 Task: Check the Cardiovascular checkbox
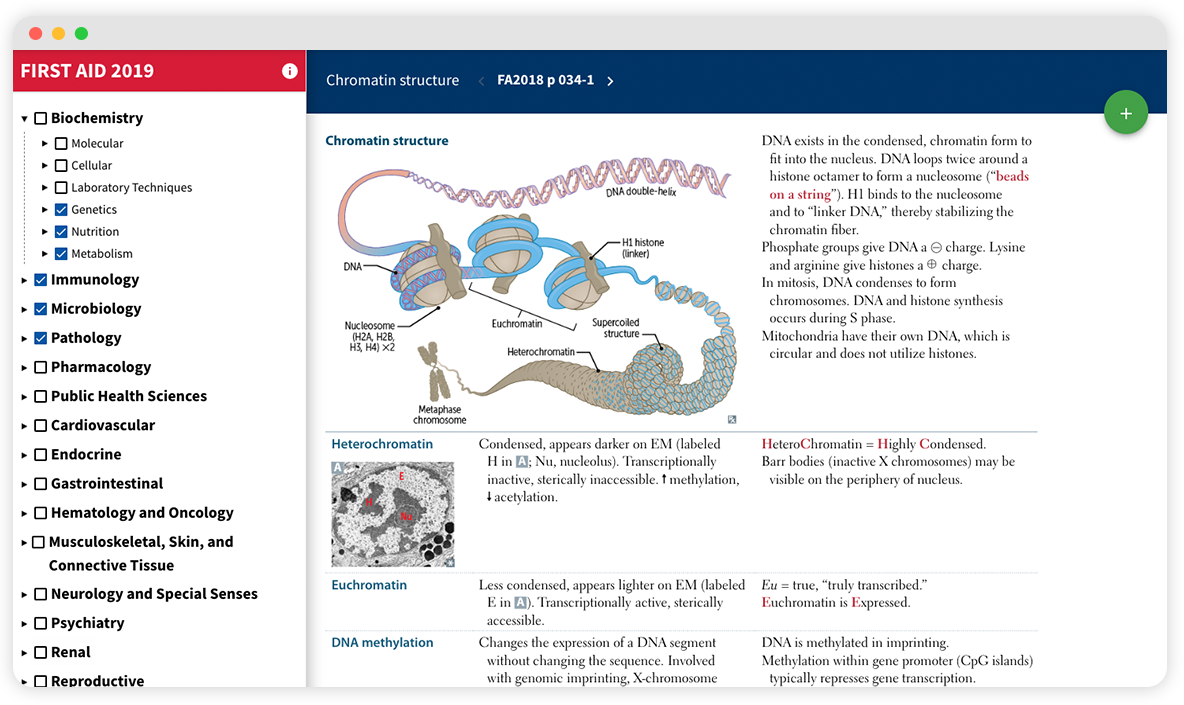41,426
